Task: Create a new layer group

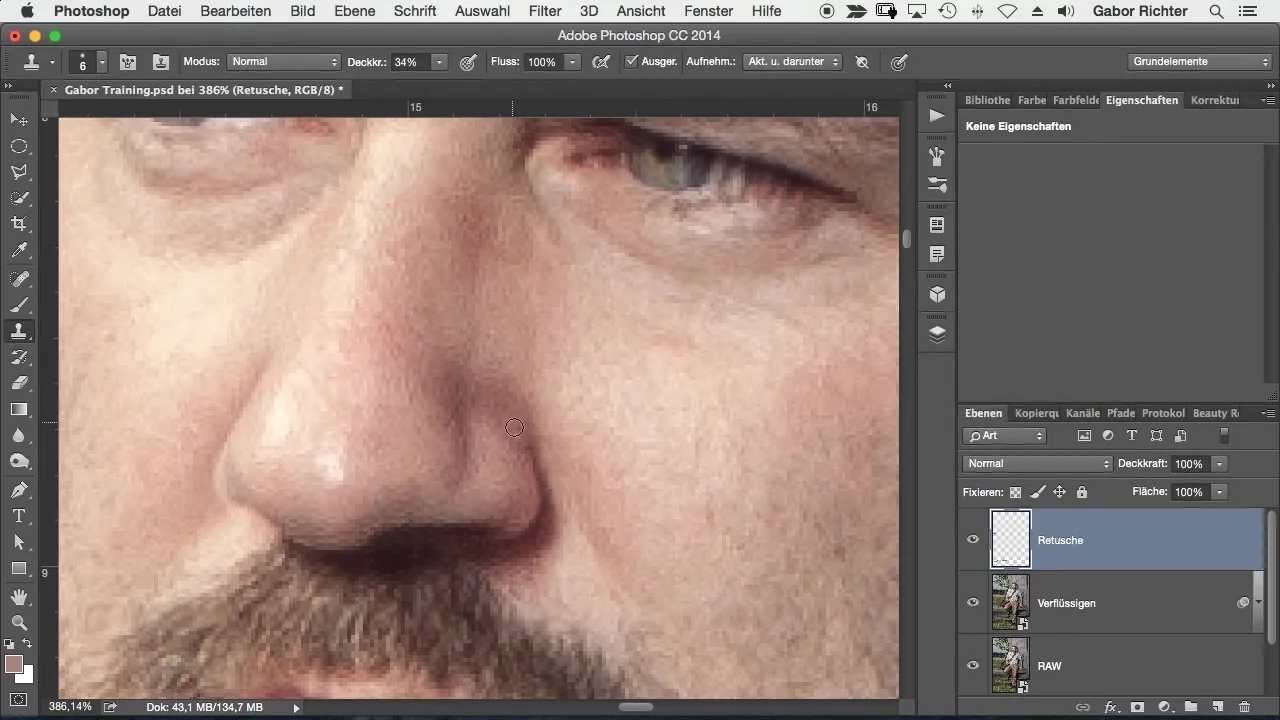Action: pyautogui.click(x=1190, y=707)
